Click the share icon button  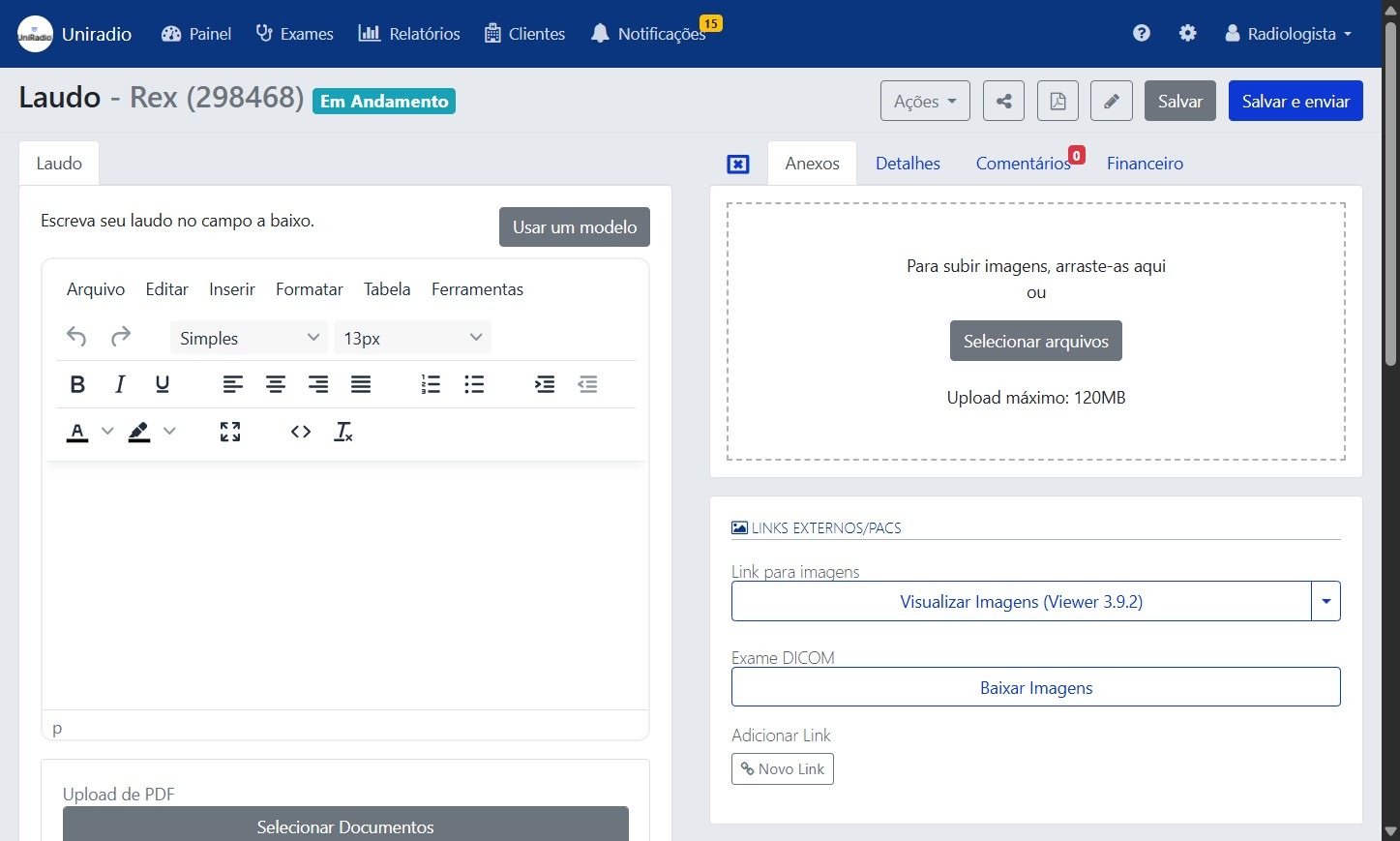coord(1003,101)
